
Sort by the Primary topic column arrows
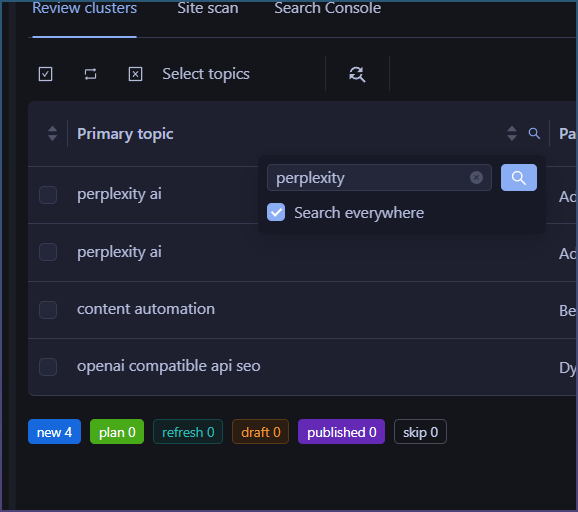(512, 133)
